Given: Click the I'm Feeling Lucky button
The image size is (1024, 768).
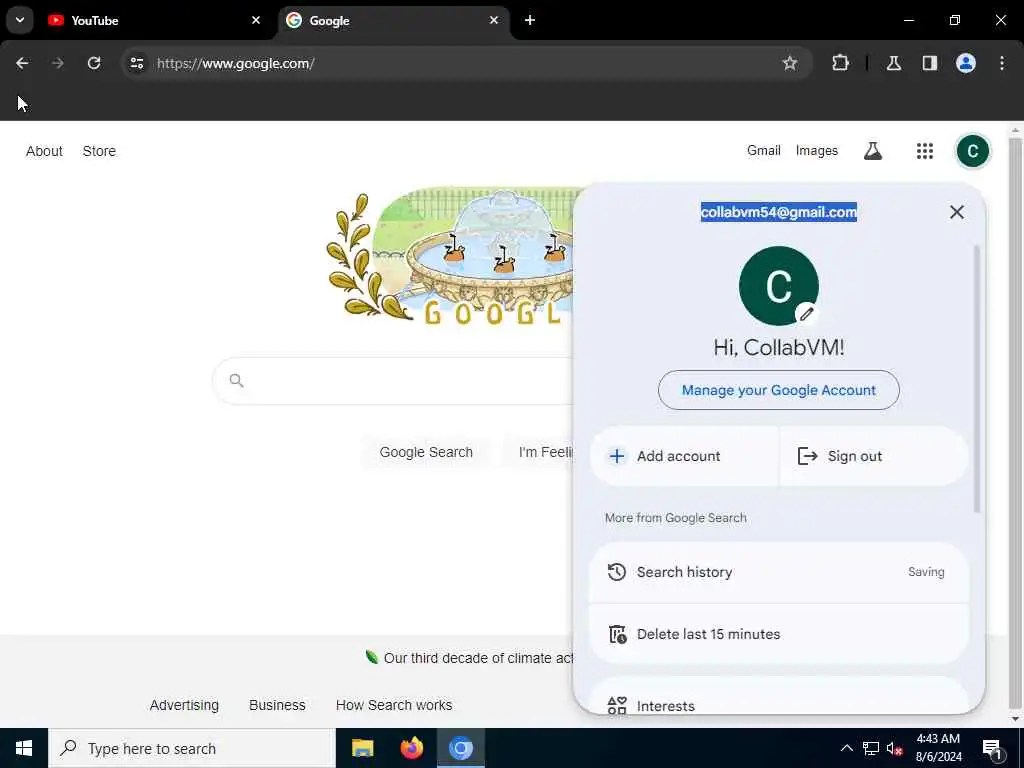Looking at the screenshot, I should tap(538, 452).
